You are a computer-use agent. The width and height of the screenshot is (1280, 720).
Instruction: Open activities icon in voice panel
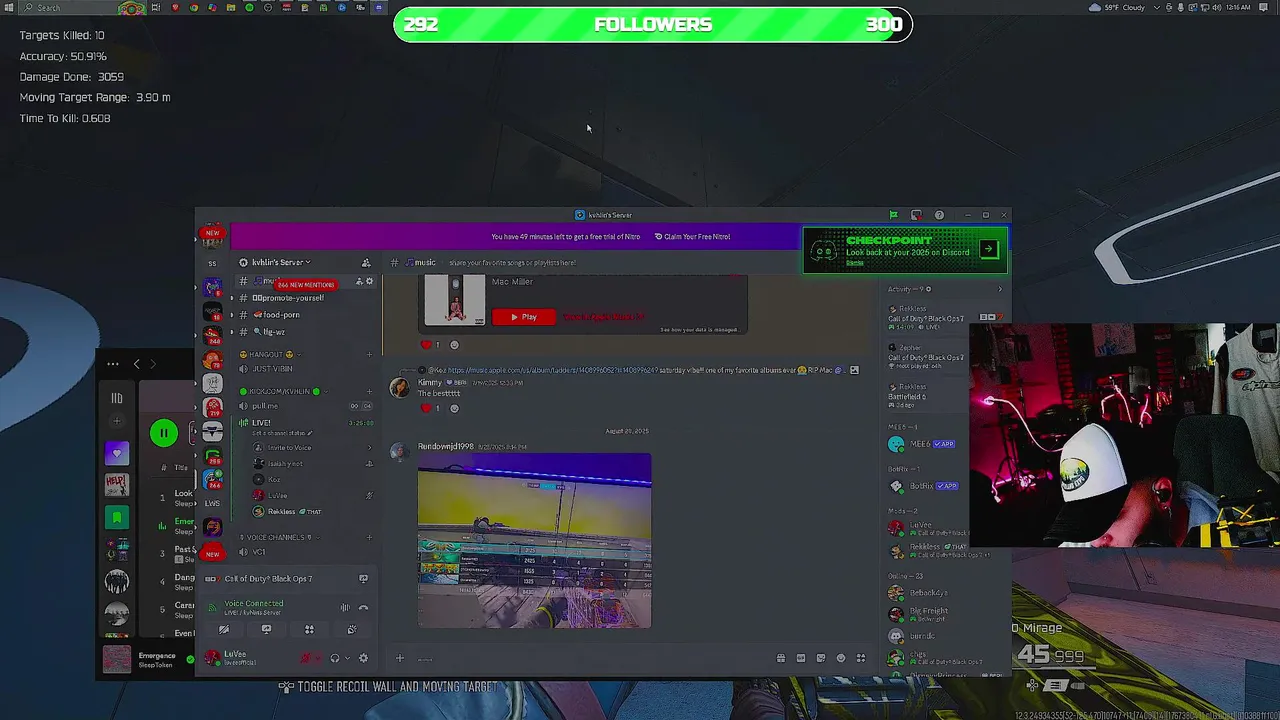(x=309, y=630)
